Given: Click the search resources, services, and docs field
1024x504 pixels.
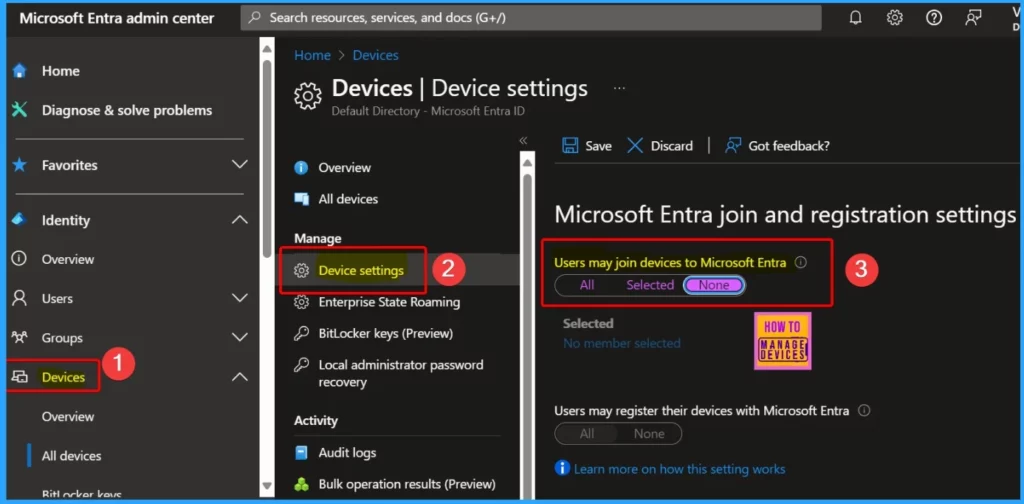Looking at the screenshot, I should pyautogui.click(x=531, y=18).
